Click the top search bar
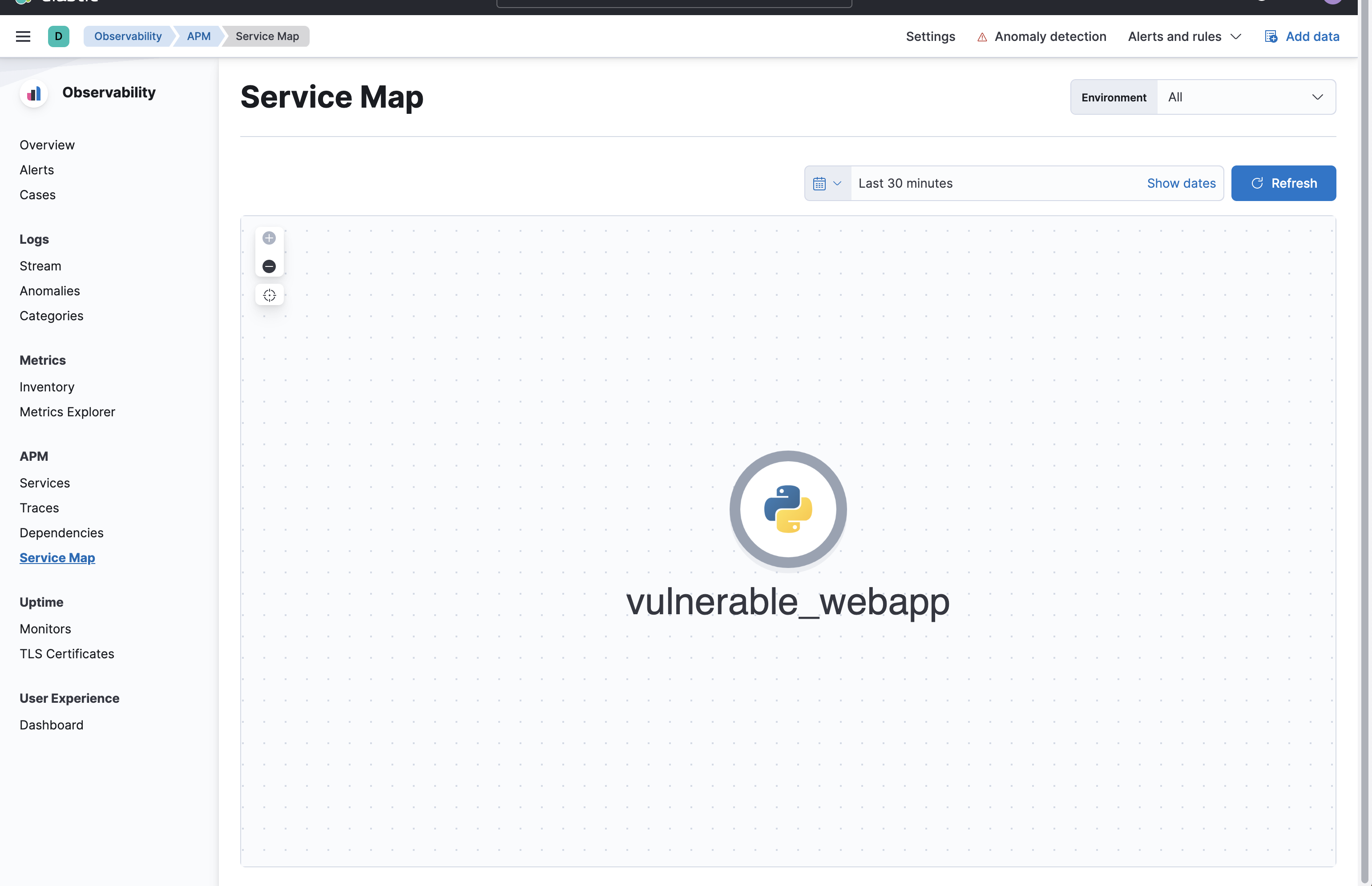Image resolution: width=1372 pixels, height=886 pixels. 674,4
